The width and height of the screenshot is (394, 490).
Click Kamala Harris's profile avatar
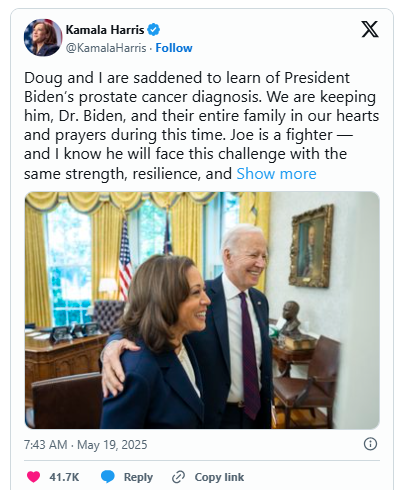[43, 37]
